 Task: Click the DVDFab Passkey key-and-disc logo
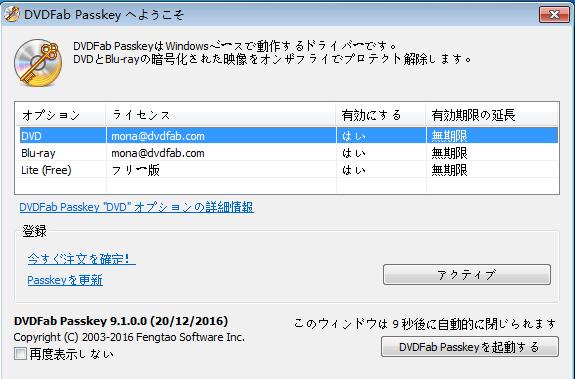[x=38, y=63]
